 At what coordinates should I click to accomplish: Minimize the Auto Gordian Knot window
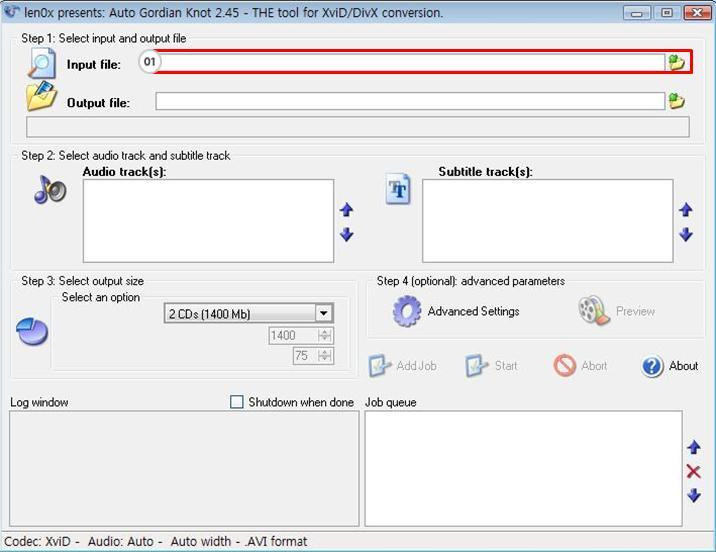coord(637,13)
